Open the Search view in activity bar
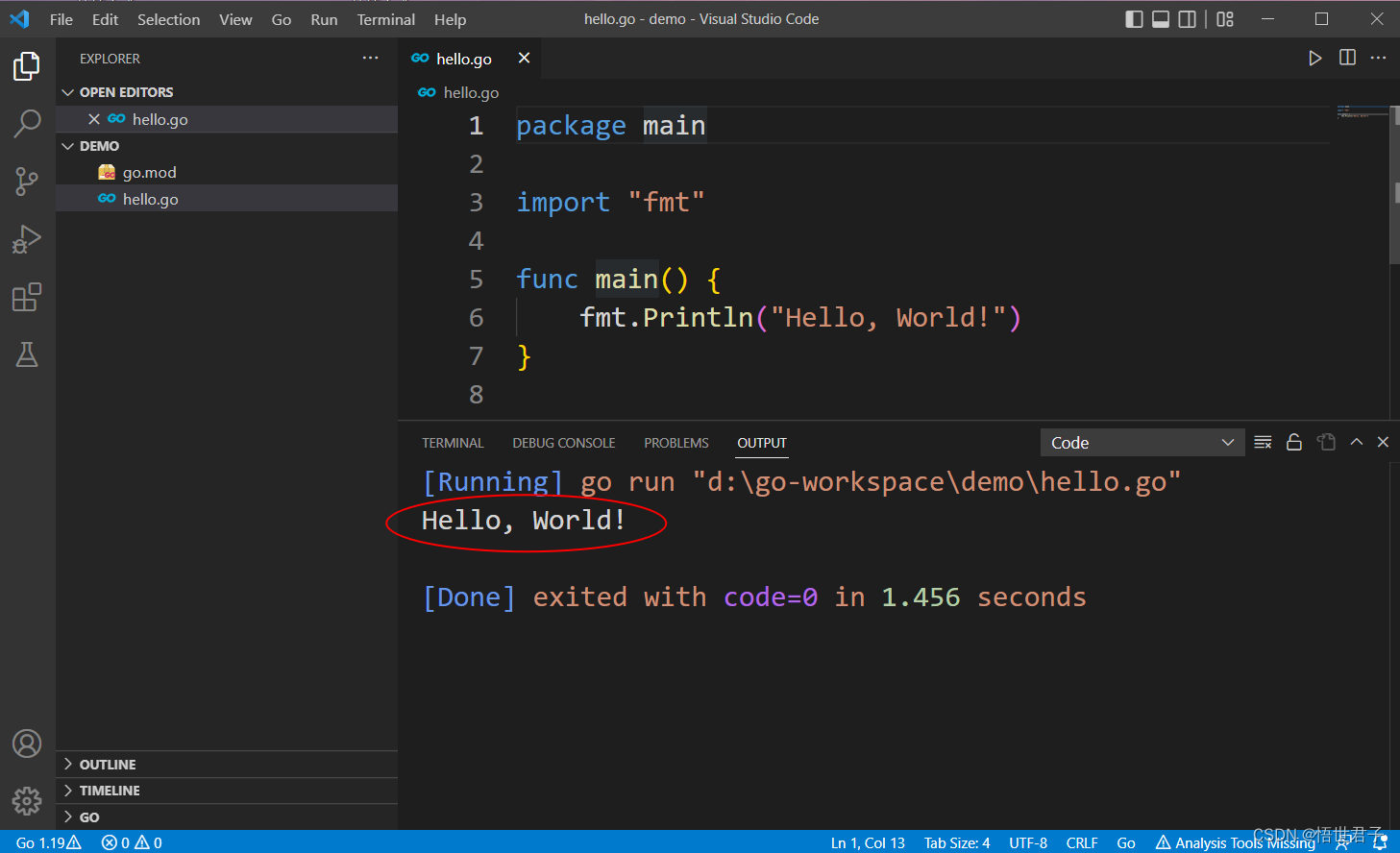Image resolution: width=1400 pixels, height=853 pixels. [27, 123]
